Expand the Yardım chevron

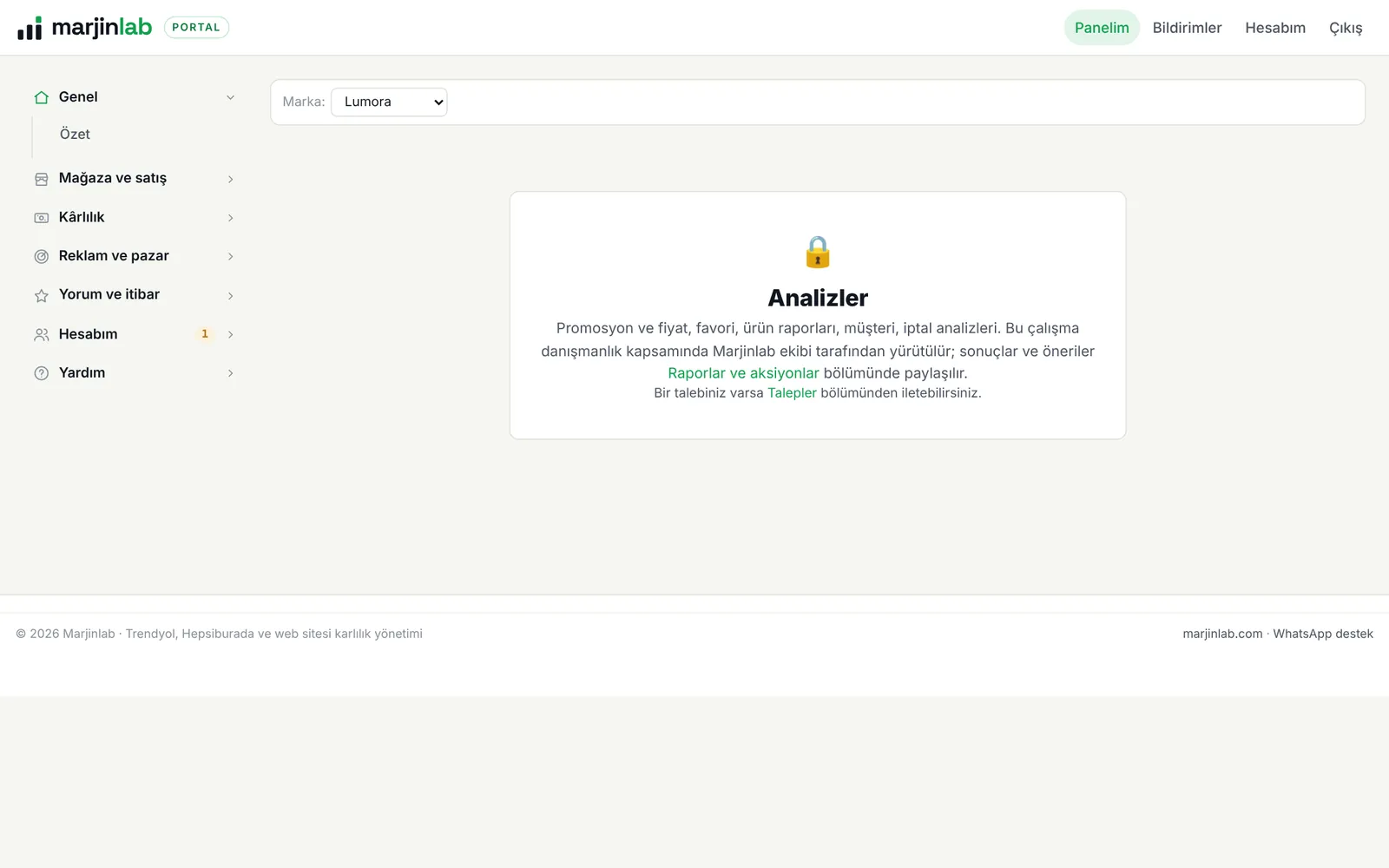tap(230, 373)
